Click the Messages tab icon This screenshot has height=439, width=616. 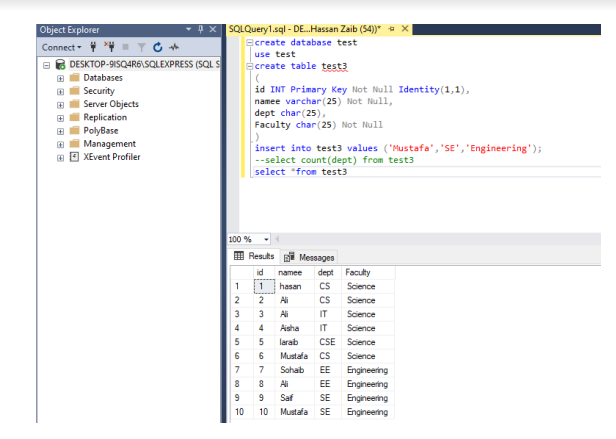289,257
